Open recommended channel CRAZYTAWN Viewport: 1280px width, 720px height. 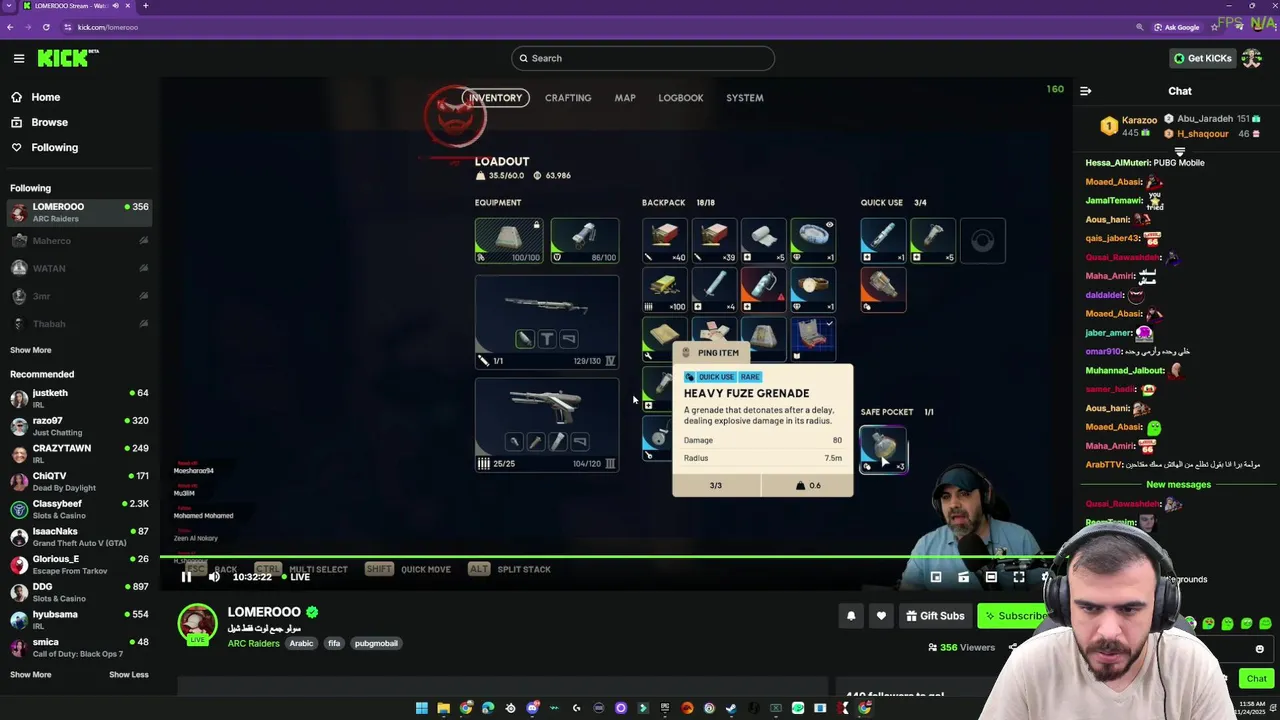click(x=79, y=453)
